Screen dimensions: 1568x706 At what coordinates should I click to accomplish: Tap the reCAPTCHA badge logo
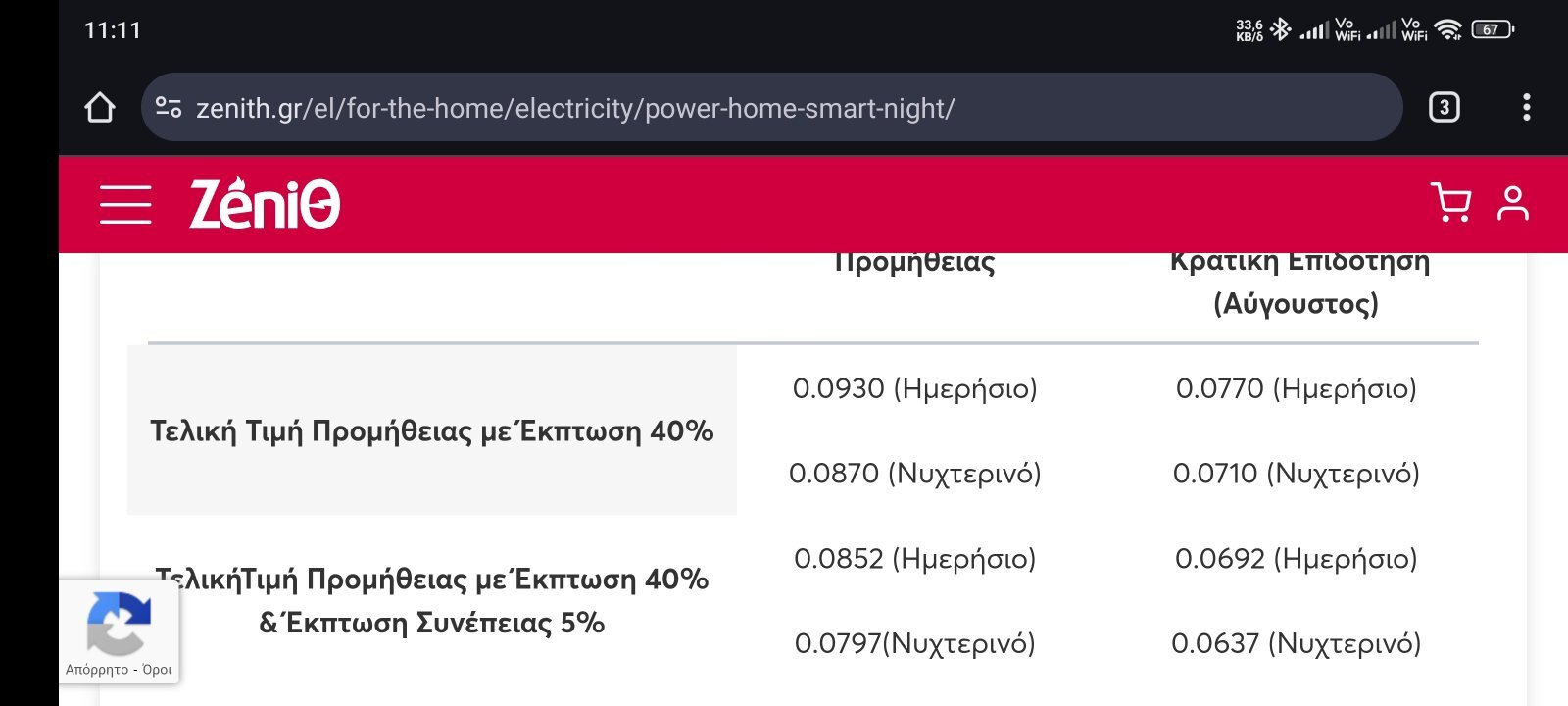tap(119, 623)
